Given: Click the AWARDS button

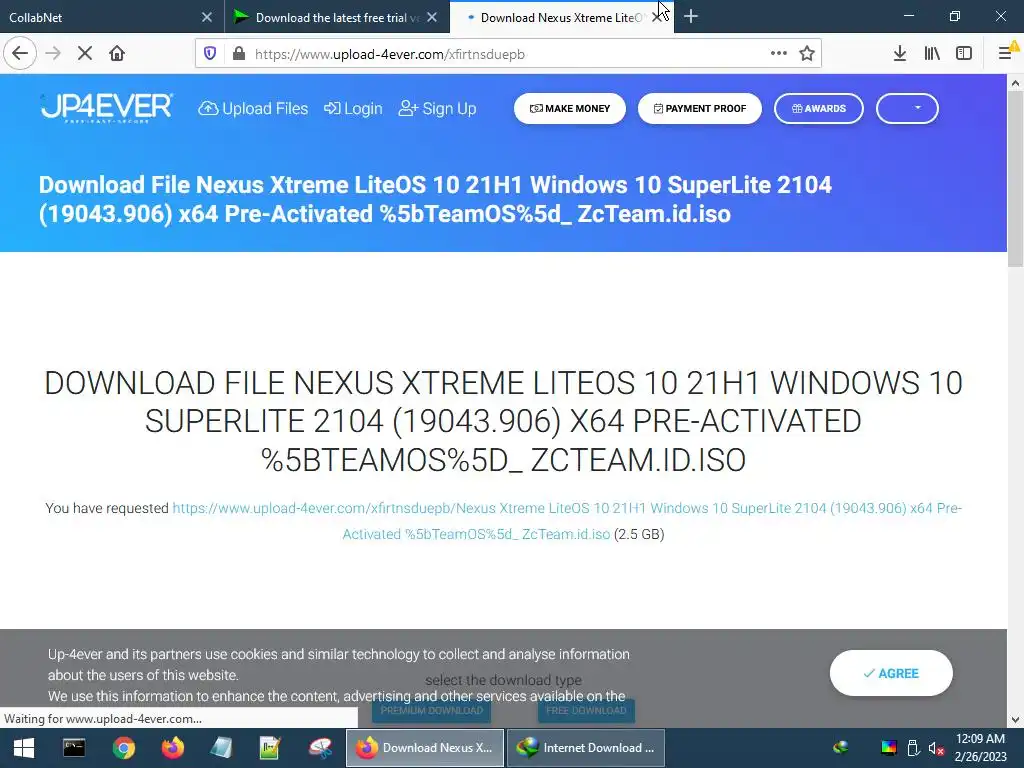Looking at the screenshot, I should pos(818,108).
